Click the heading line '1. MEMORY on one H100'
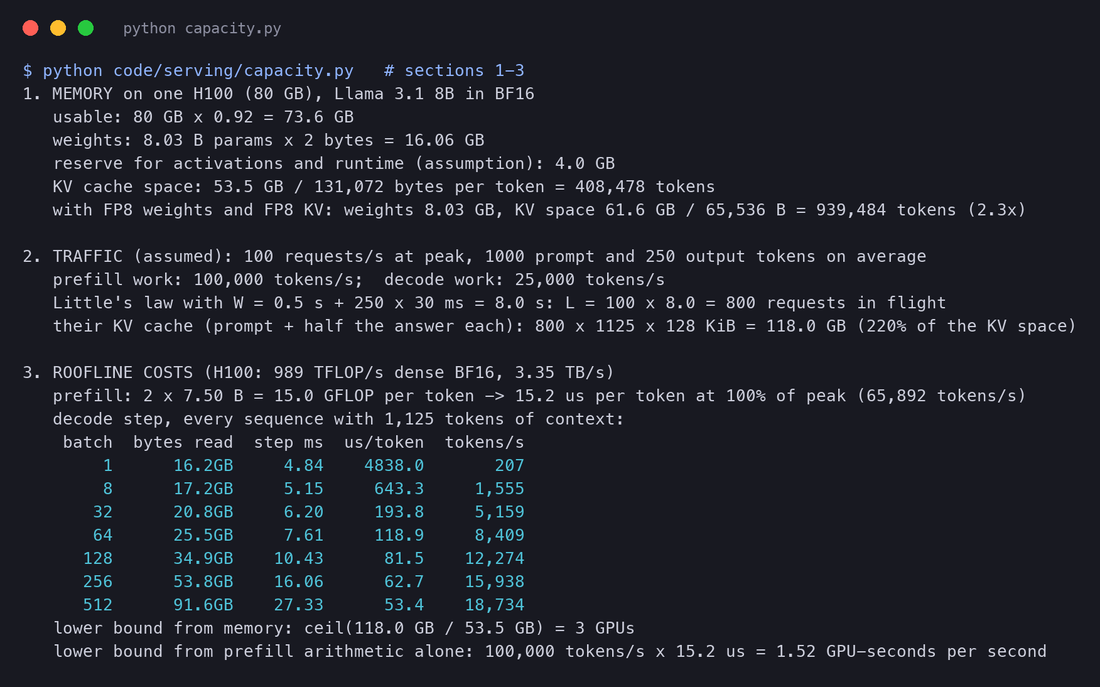This screenshot has width=1100, height=687. point(279,94)
